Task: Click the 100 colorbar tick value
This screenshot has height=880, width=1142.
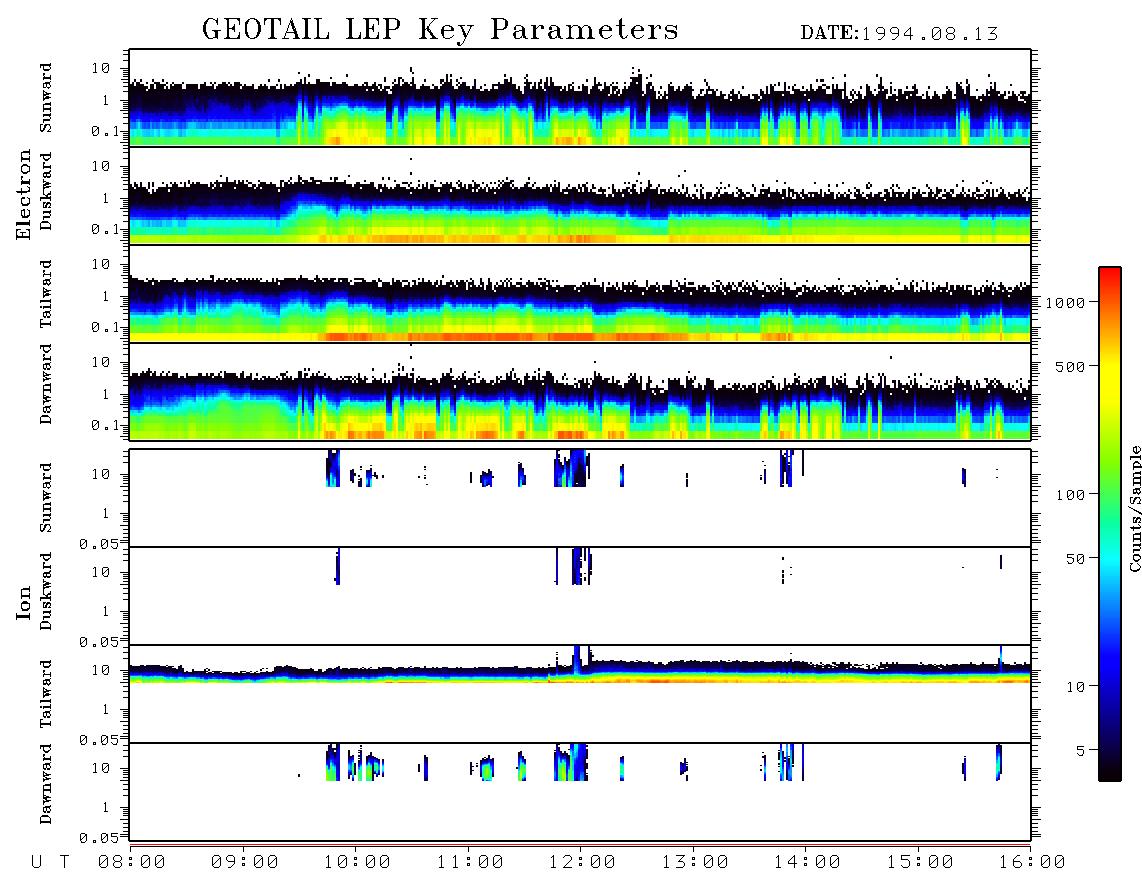Action: pos(1071,495)
